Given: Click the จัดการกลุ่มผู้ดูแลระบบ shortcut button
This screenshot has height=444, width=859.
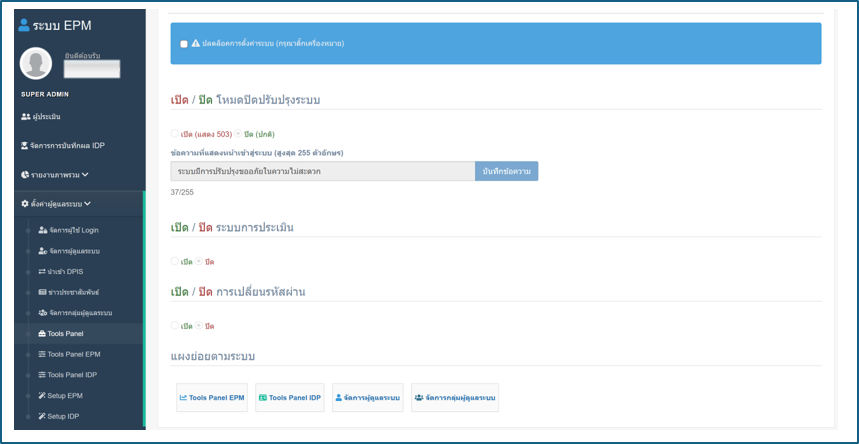Looking at the screenshot, I should pos(455,397).
